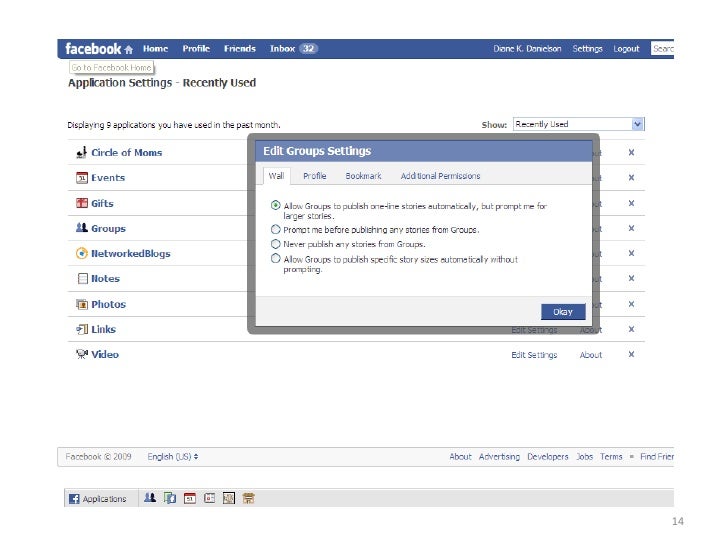Click the house icon beside facebook logo

point(129,49)
